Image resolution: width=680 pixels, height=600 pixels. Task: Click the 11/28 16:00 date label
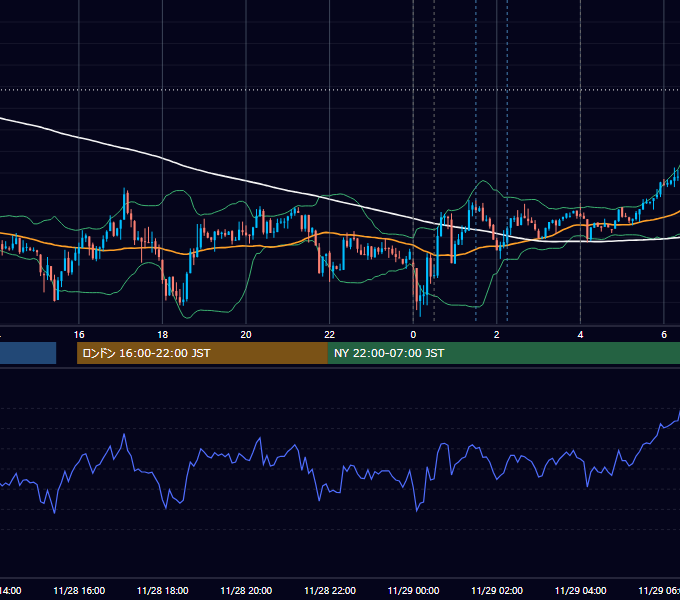79,590
